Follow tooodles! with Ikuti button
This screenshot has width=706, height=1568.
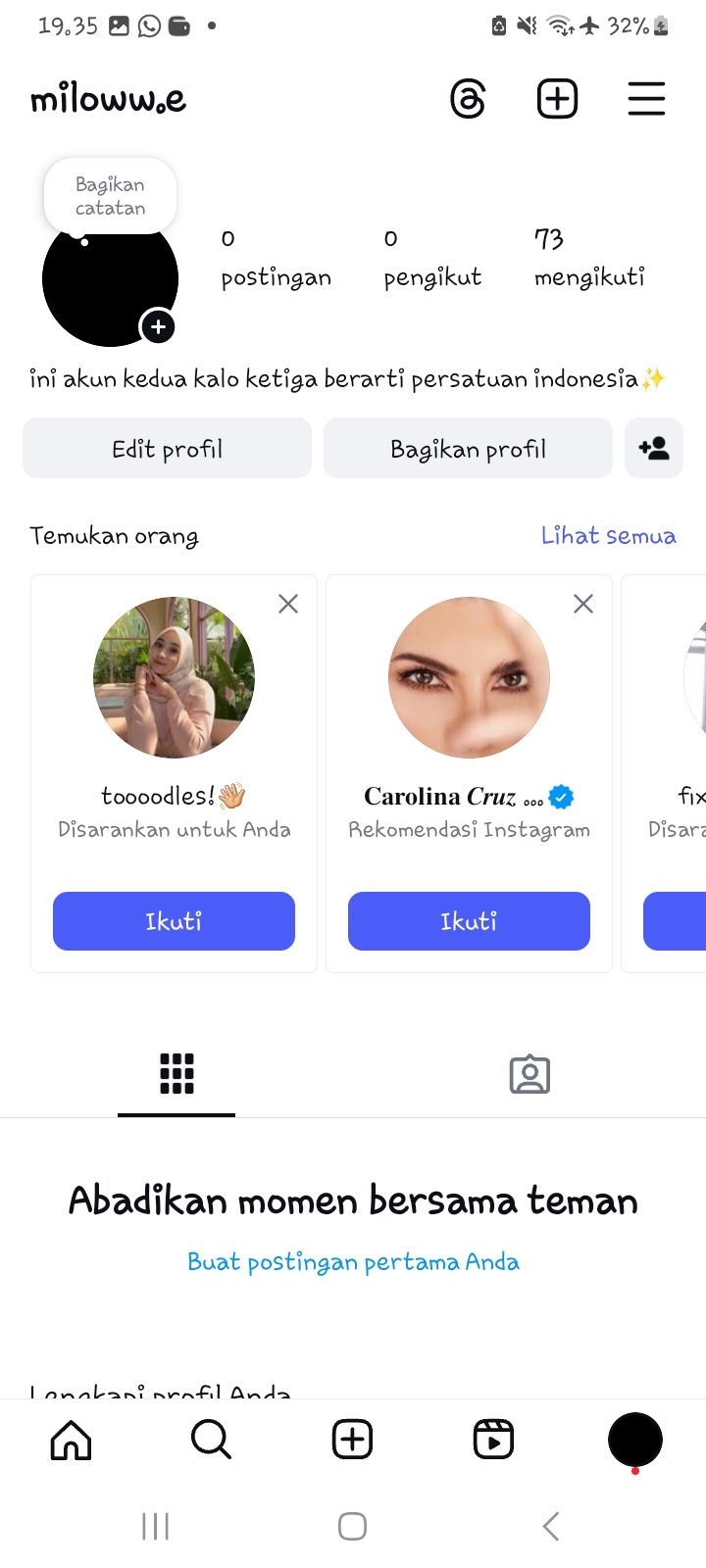174,921
